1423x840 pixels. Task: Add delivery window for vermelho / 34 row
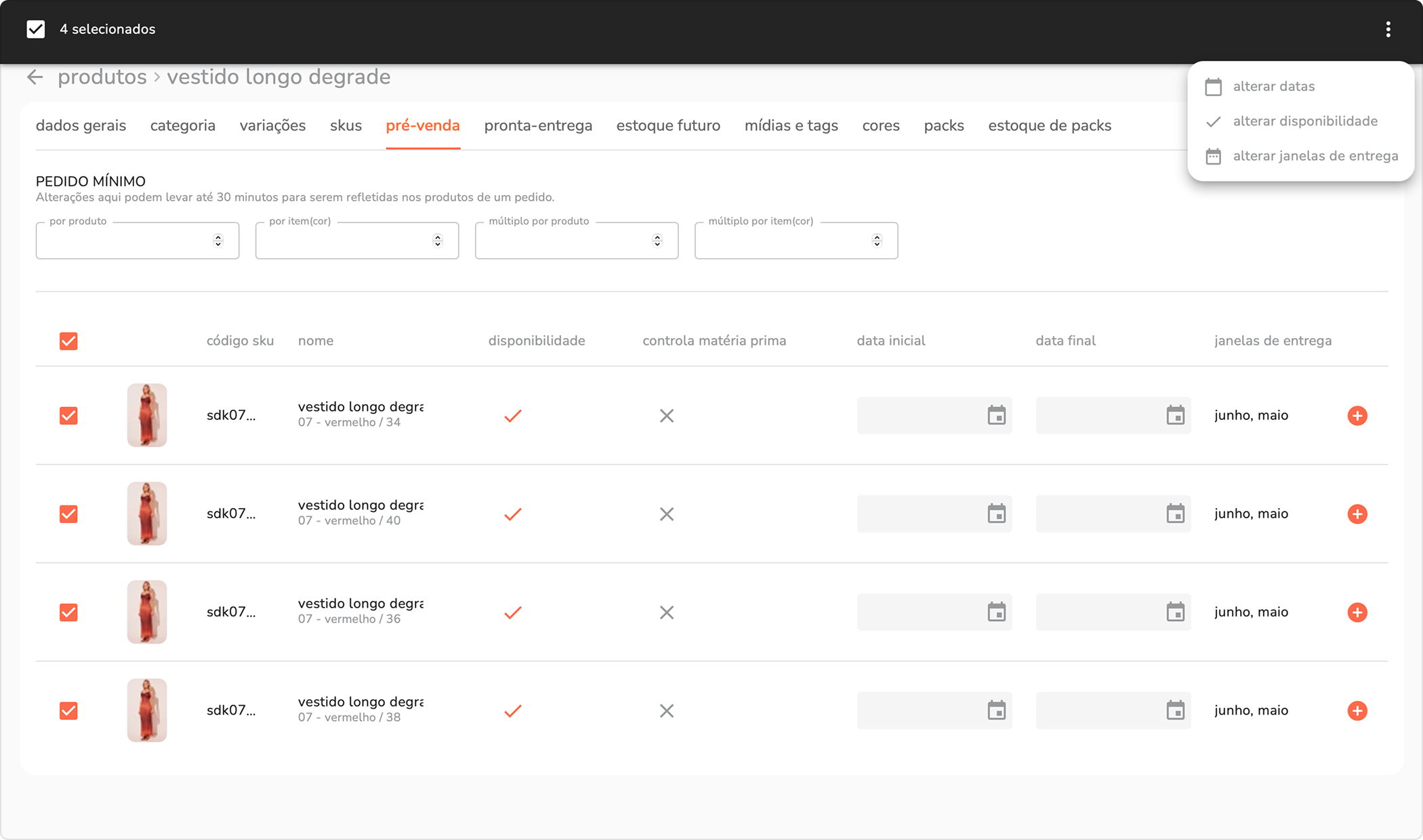pos(1357,415)
